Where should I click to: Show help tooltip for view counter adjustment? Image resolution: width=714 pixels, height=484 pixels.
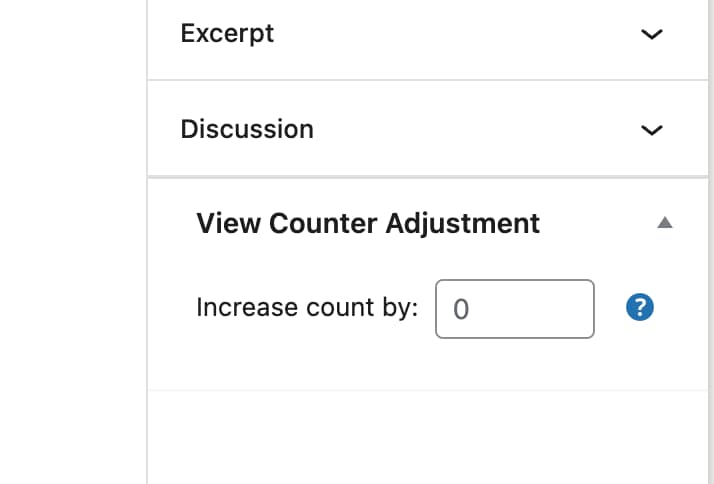tap(639, 308)
